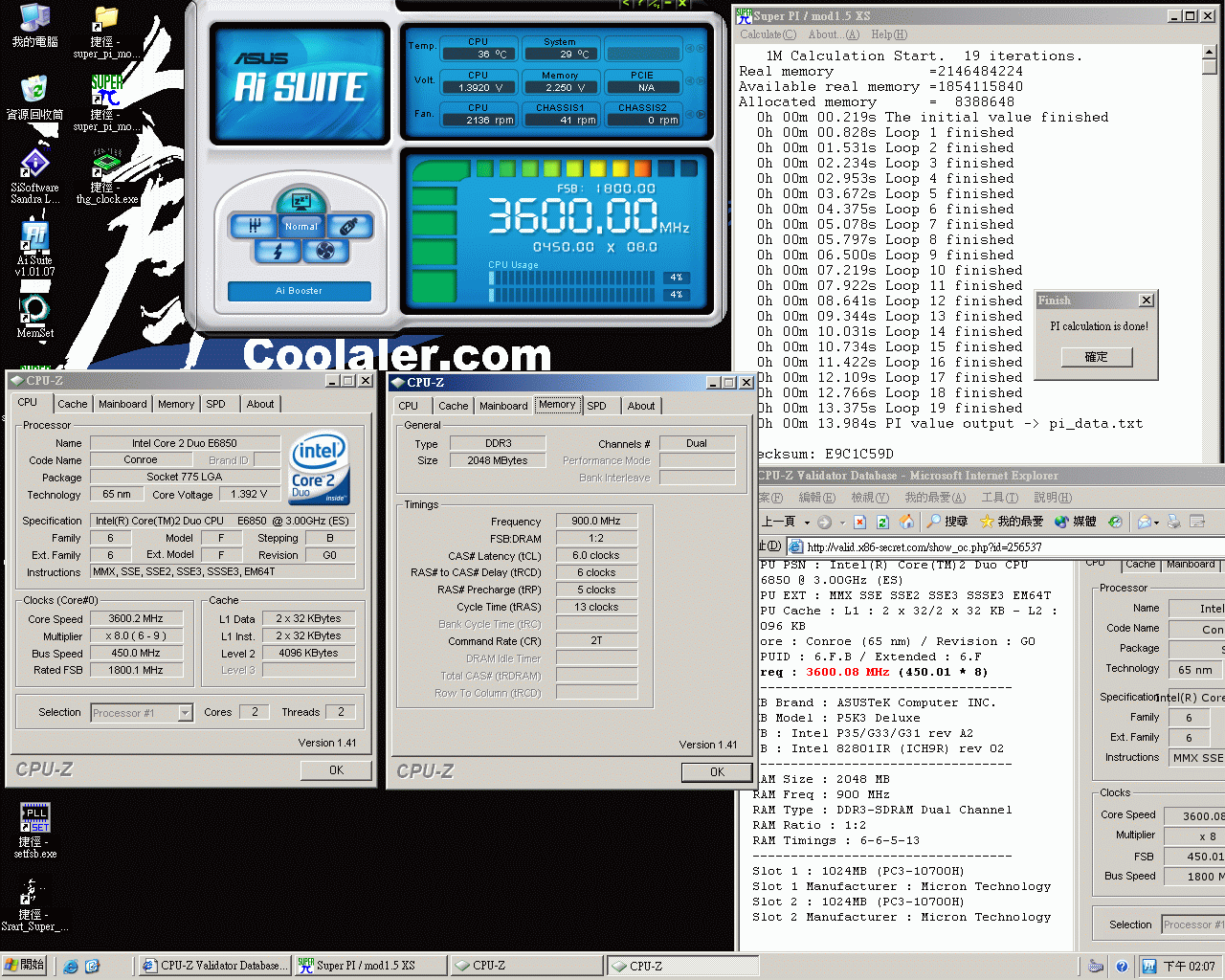Click the Normal mode button in Ai Suite
This screenshot has height=980, width=1225.
[301, 227]
